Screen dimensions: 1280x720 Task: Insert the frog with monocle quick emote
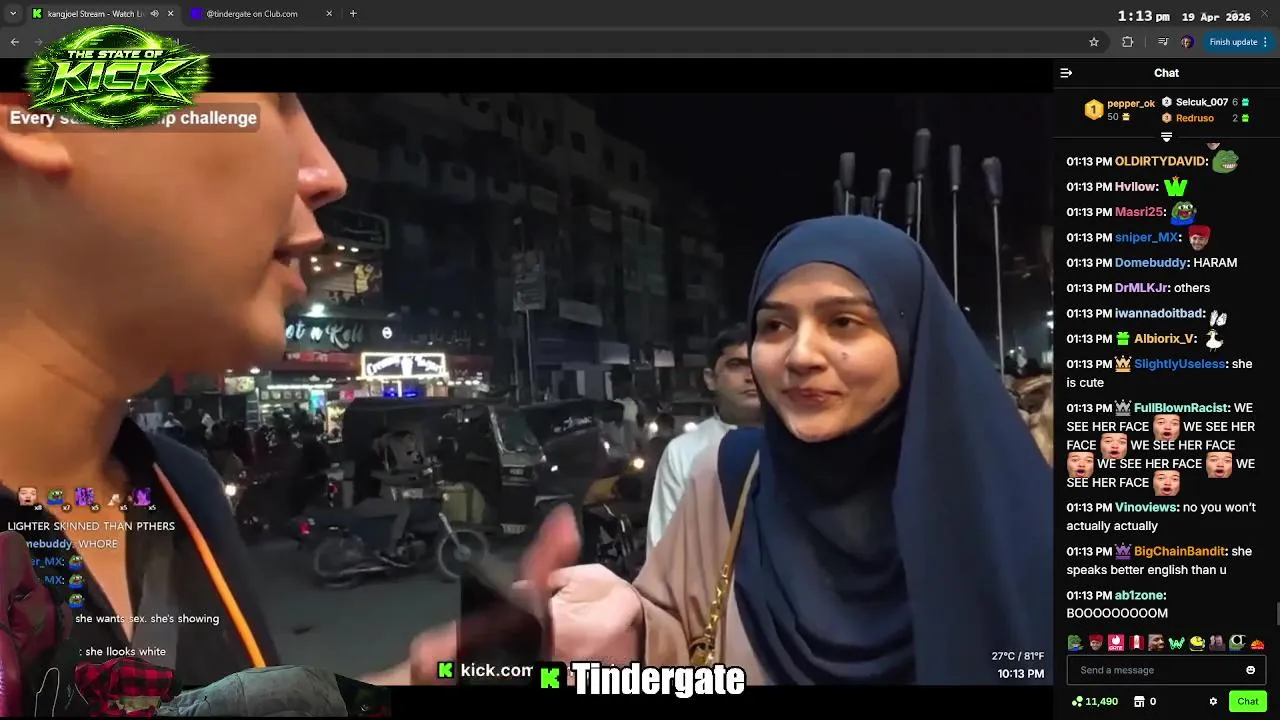point(1237,643)
